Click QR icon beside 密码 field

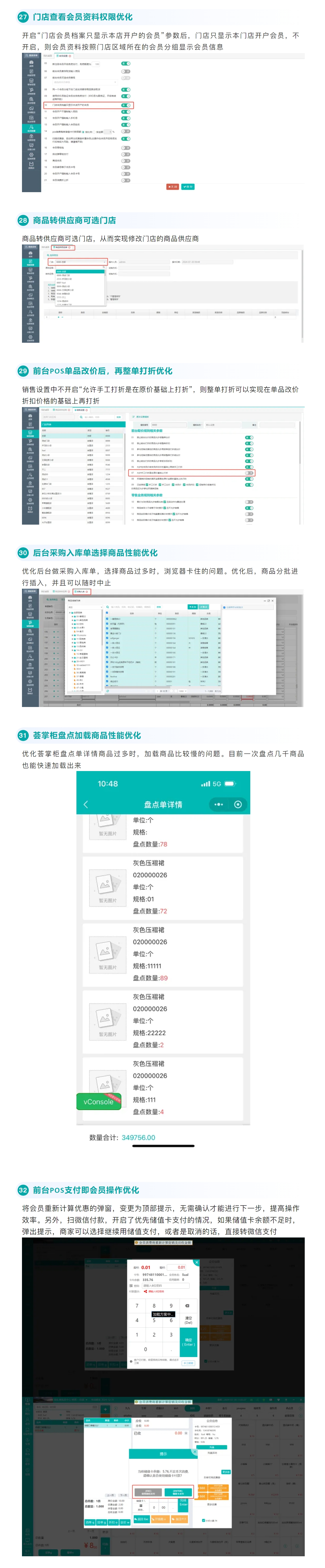pos(131,1286)
